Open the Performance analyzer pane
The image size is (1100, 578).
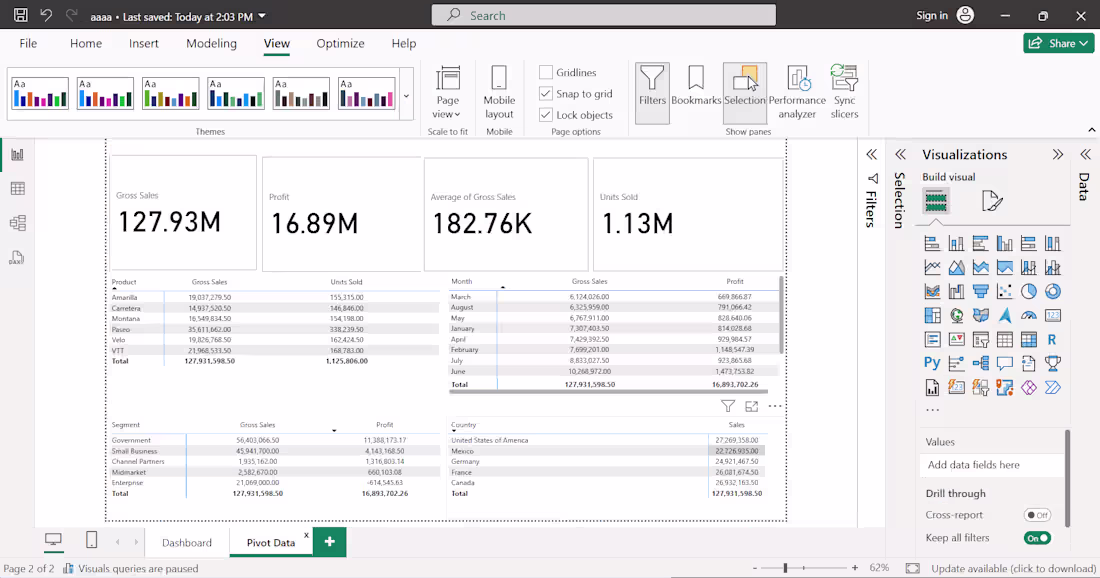click(x=797, y=90)
